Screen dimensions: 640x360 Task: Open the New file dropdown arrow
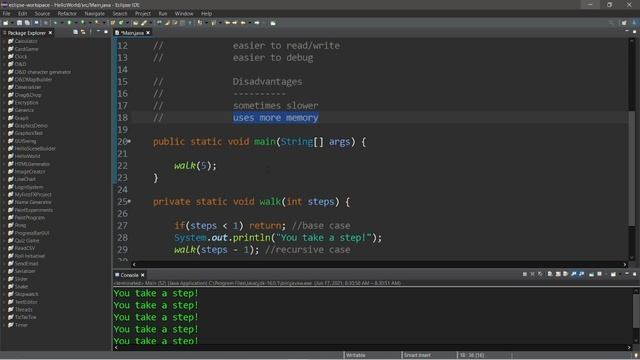[x=12, y=23]
